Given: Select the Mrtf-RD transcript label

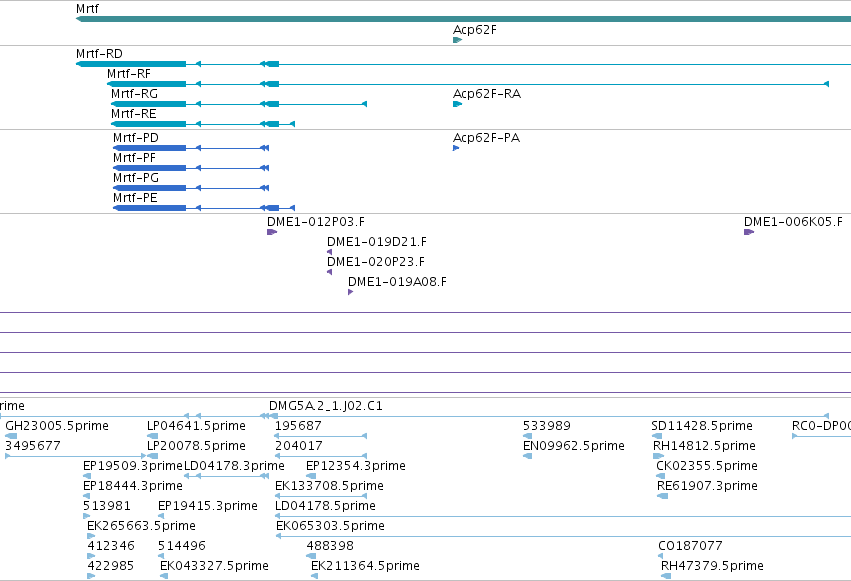Looking at the screenshot, I should coord(99,54).
